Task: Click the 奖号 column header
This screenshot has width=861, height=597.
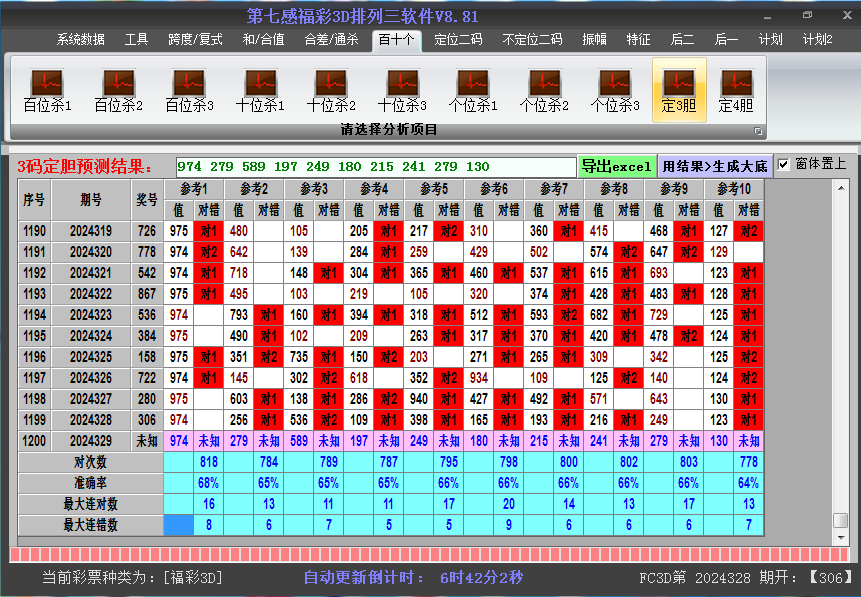Action: coord(147,200)
